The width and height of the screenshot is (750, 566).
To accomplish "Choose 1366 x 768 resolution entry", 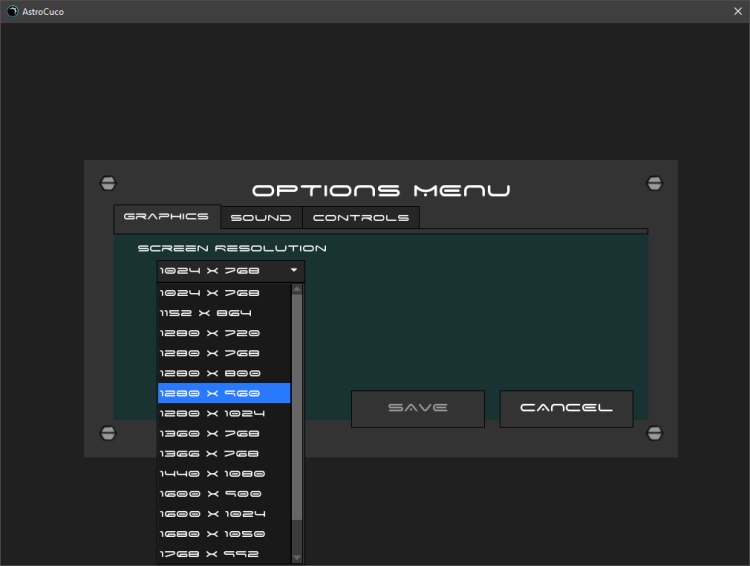I will tap(224, 453).
